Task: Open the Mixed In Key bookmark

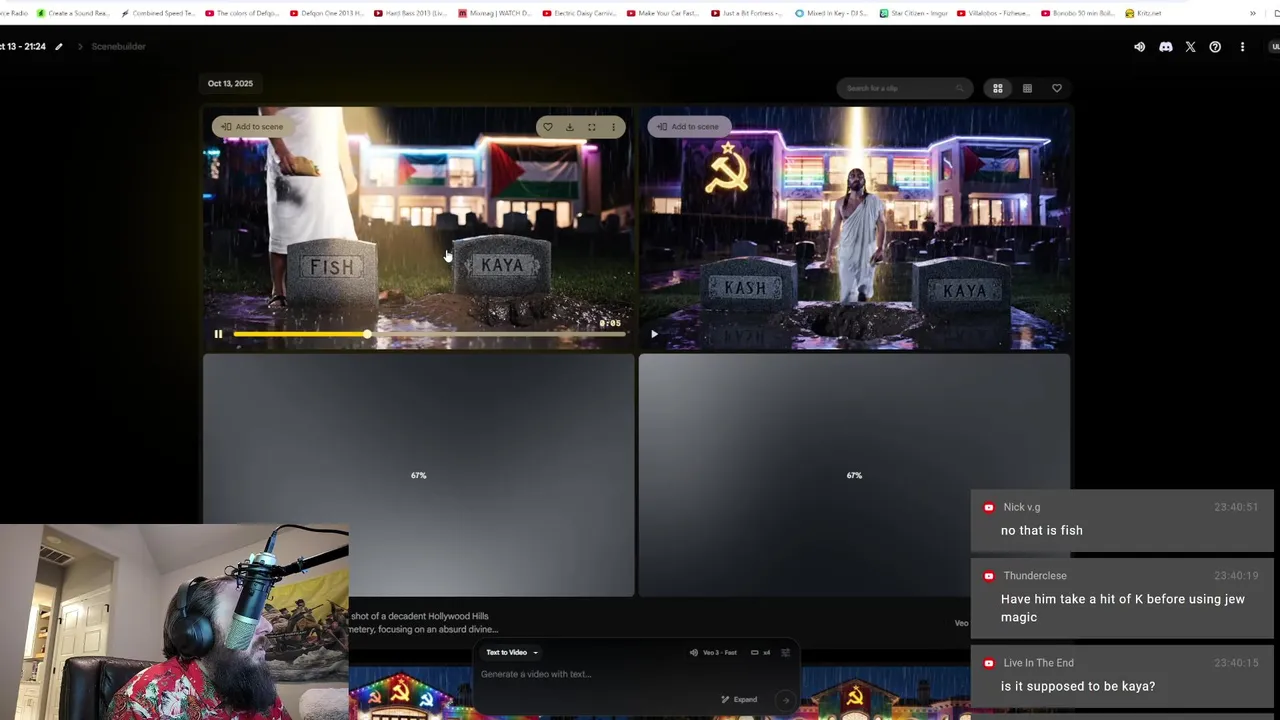Action: (x=832, y=13)
